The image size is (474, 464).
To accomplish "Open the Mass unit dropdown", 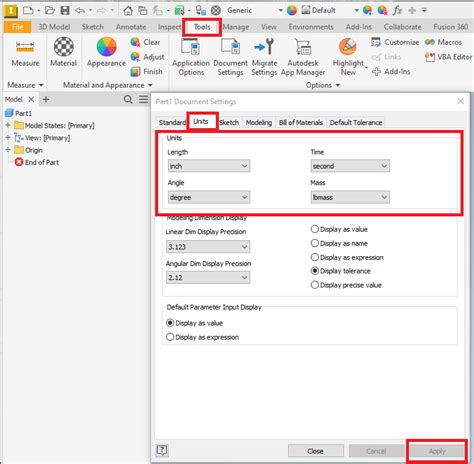I will click(x=350, y=197).
